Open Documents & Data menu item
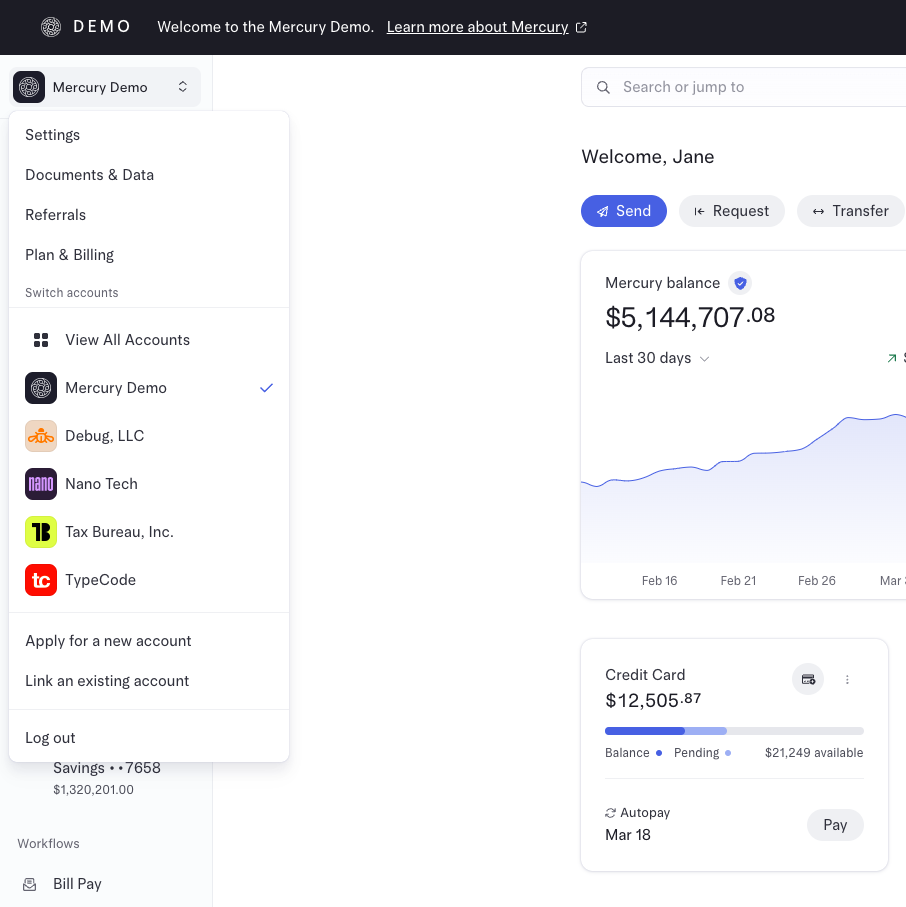The height and width of the screenshot is (907, 906). click(149, 175)
